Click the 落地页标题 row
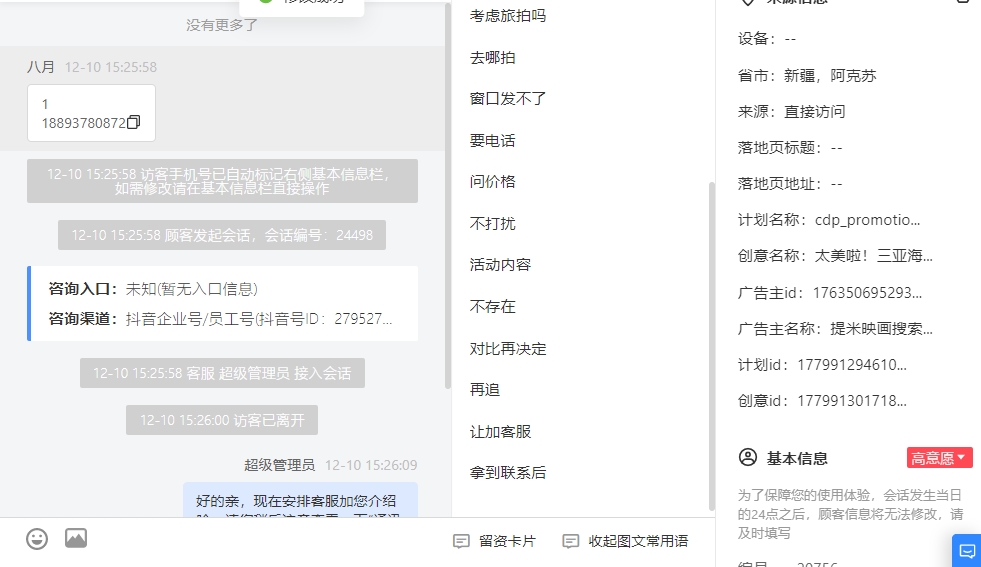The width and height of the screenshot is (981, 567). 790,148
